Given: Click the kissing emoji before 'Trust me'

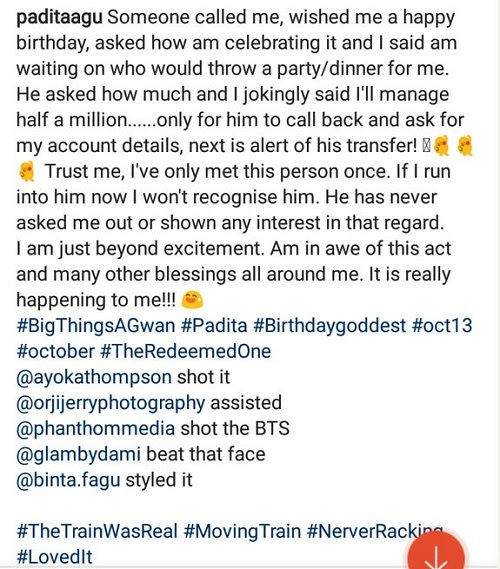Looking at the screenshot, I should [26, 171].
